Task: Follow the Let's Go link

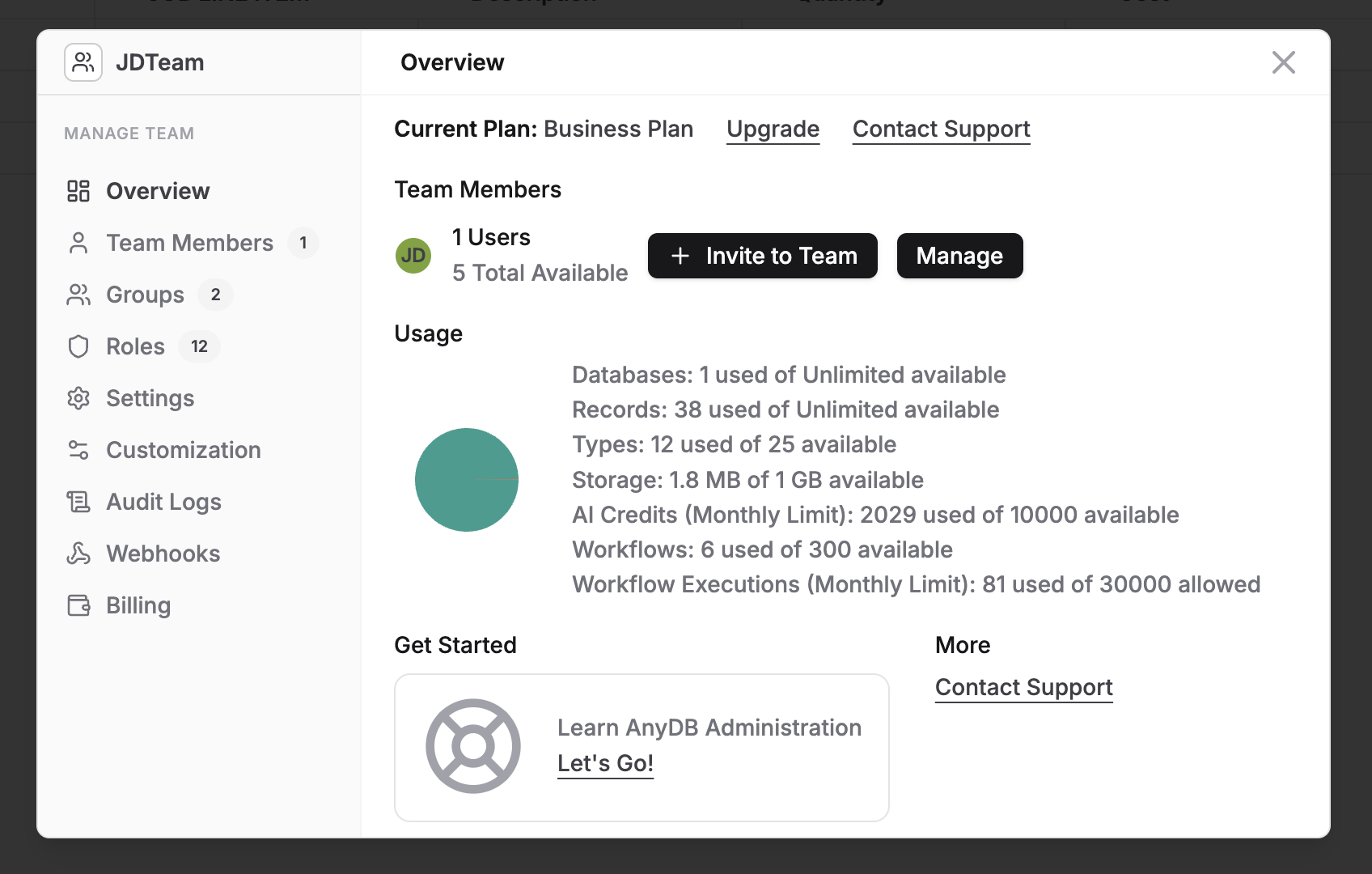Action: pyautogui.click(x=605, y=762)
